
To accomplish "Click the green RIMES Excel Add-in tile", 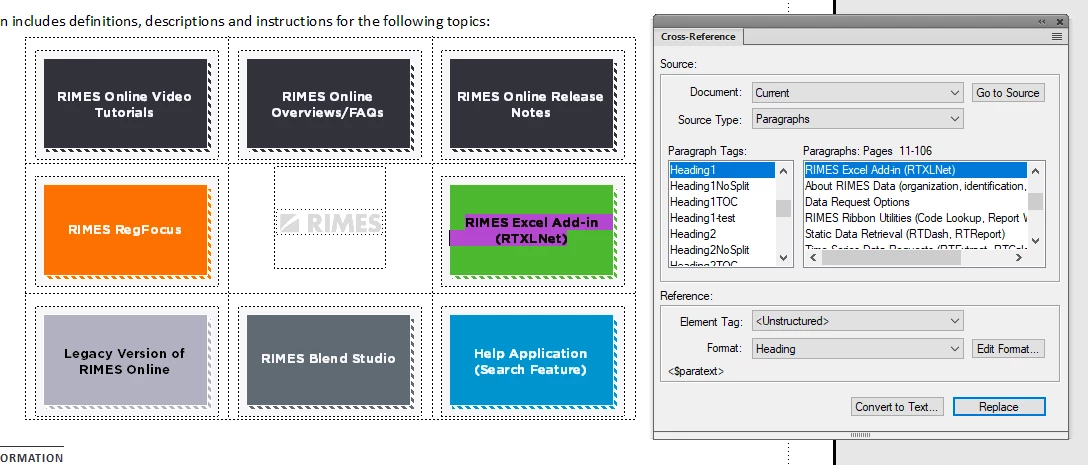I will tap(531, 230).
